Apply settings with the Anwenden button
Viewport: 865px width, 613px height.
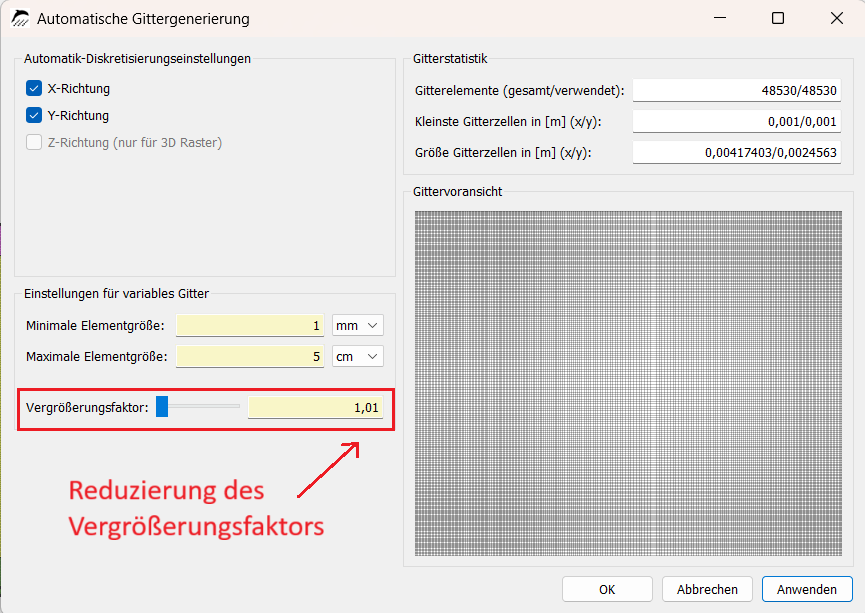[807, 589]
